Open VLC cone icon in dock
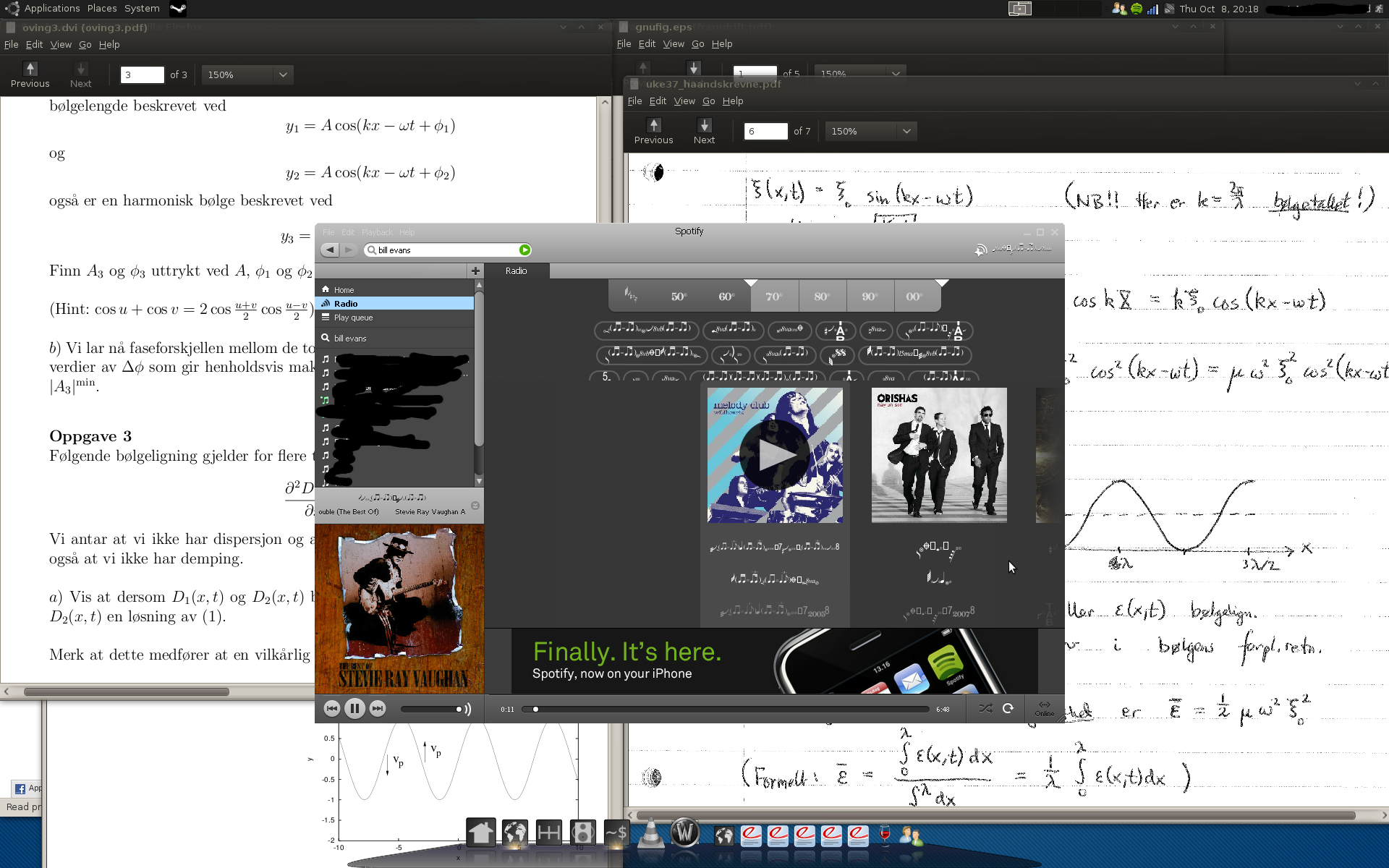Image resolution: width=1389 pixels, height=868 pixels. (650, 833)
